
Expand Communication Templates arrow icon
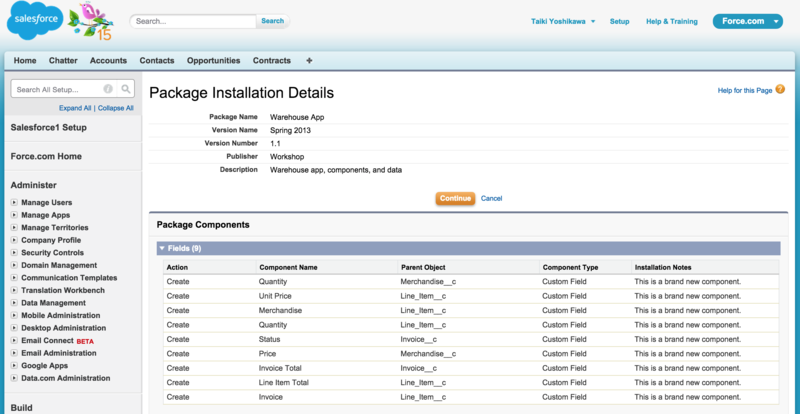[14, 278]
